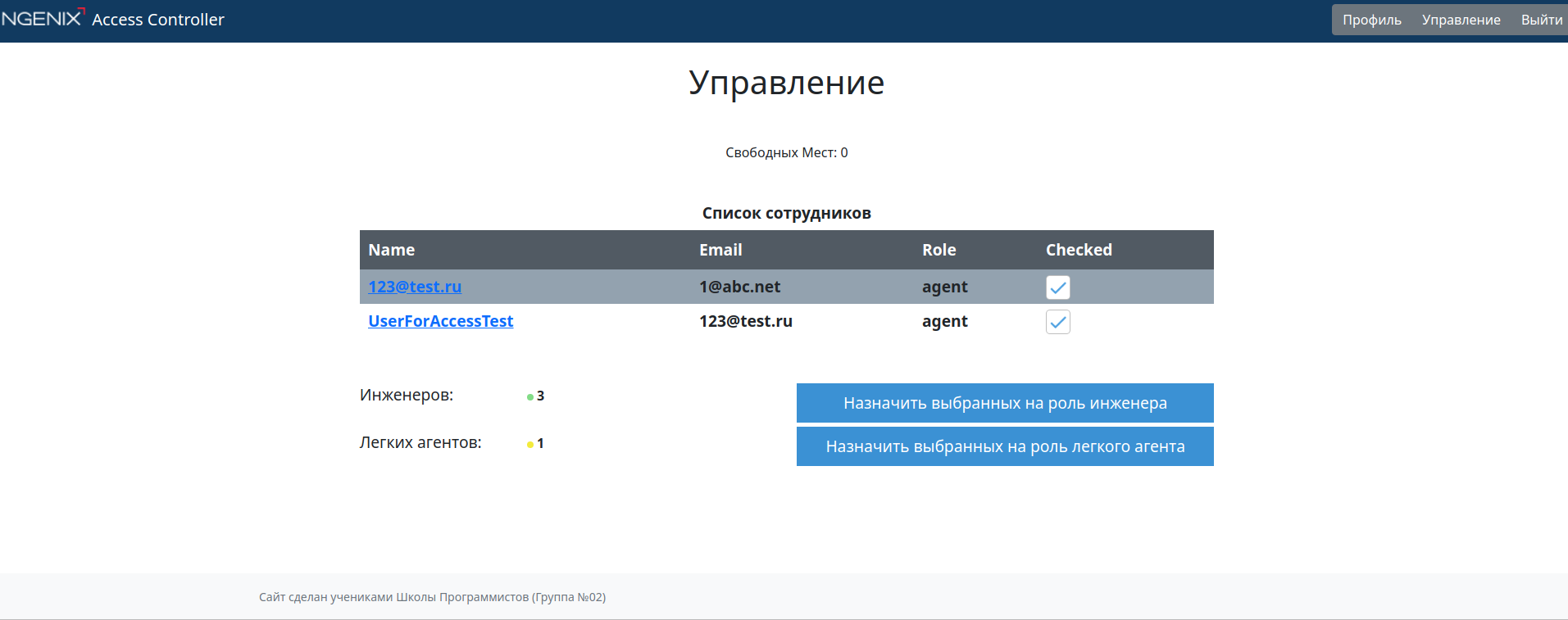1568x620 pixels.
Task: Click the Email column header
Action: (x=720, y=250)
